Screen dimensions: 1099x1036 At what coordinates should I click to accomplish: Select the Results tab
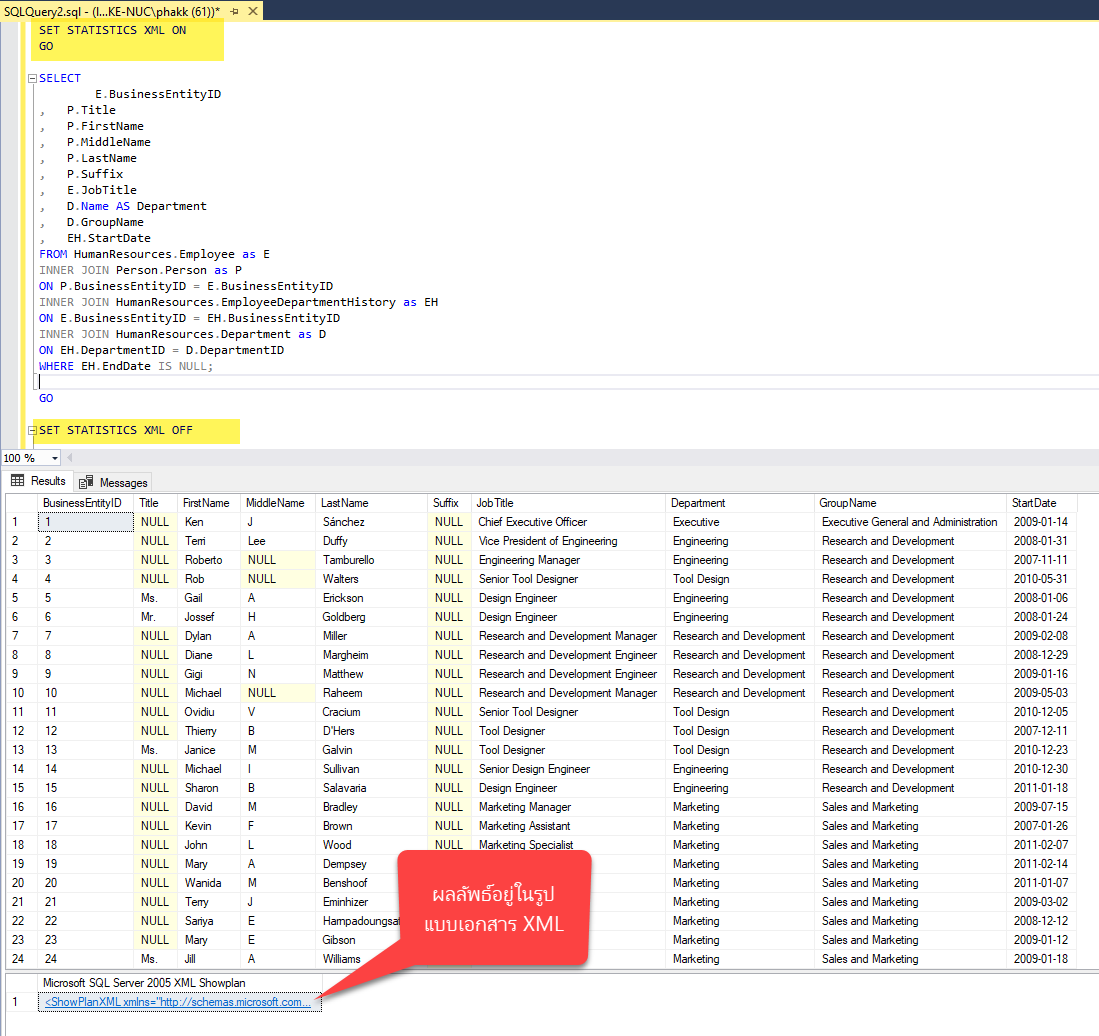(47, 481)
